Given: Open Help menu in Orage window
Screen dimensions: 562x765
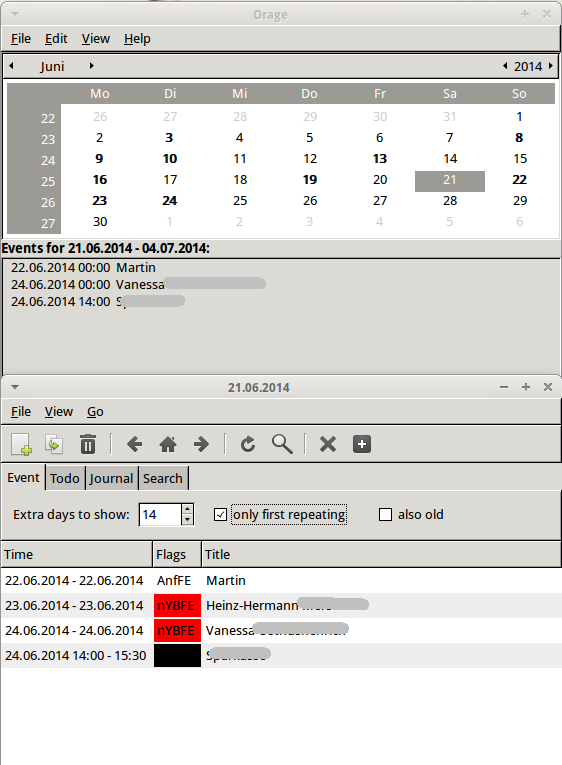Looking at the screenshot, I should click(137, 39).
